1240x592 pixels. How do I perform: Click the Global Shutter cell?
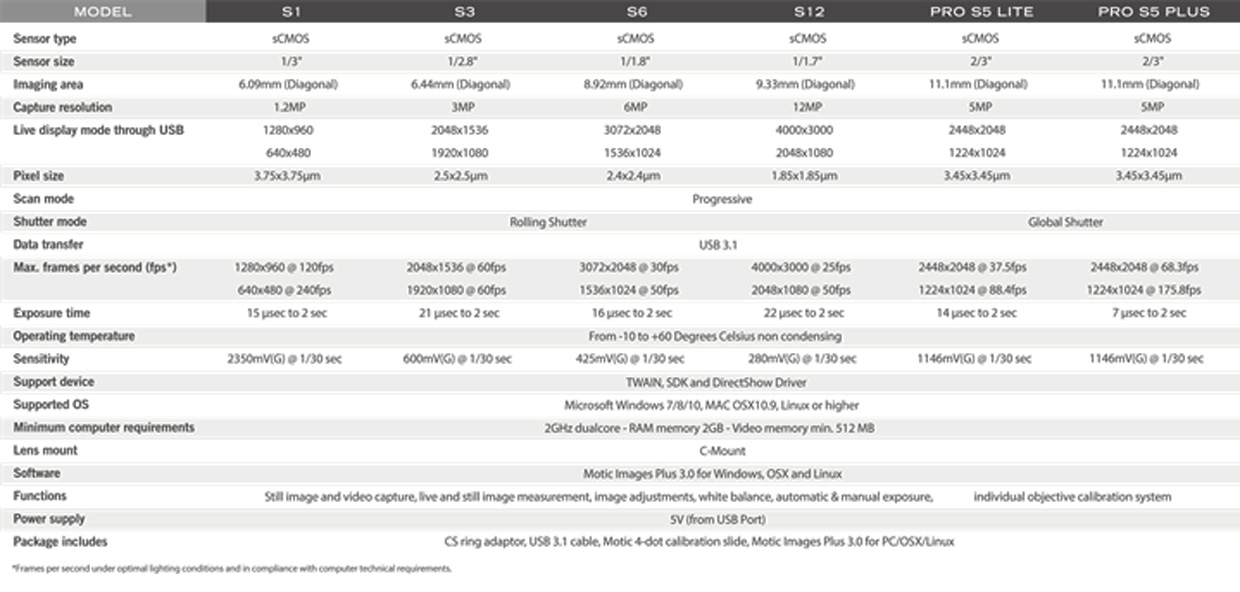[1065, 222]
